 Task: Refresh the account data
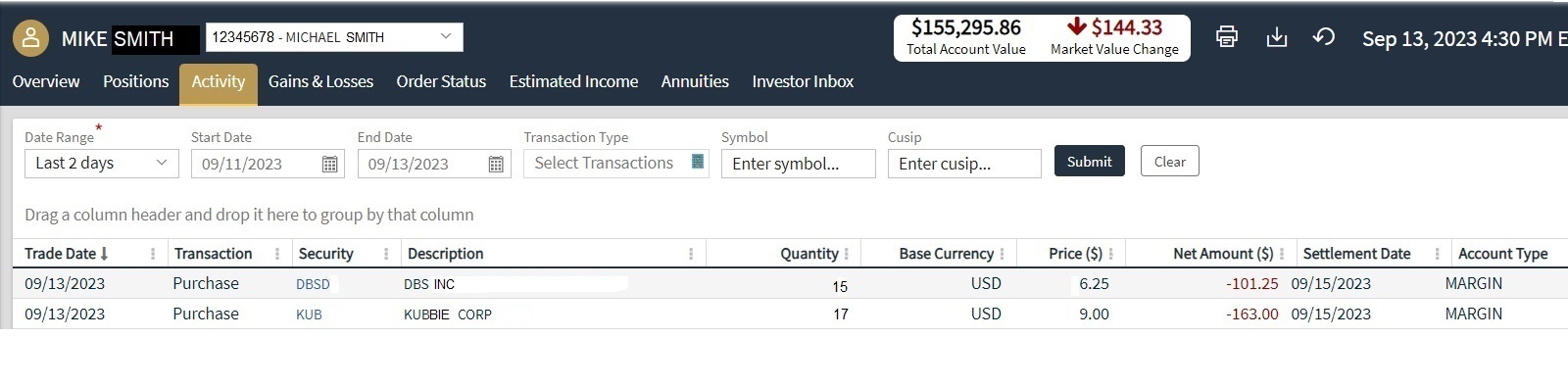[1324, 37]
